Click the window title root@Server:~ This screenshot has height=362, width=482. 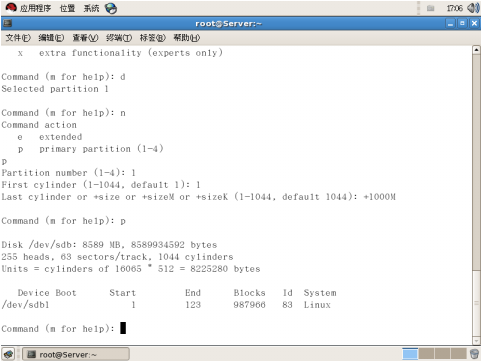[229, 24]
